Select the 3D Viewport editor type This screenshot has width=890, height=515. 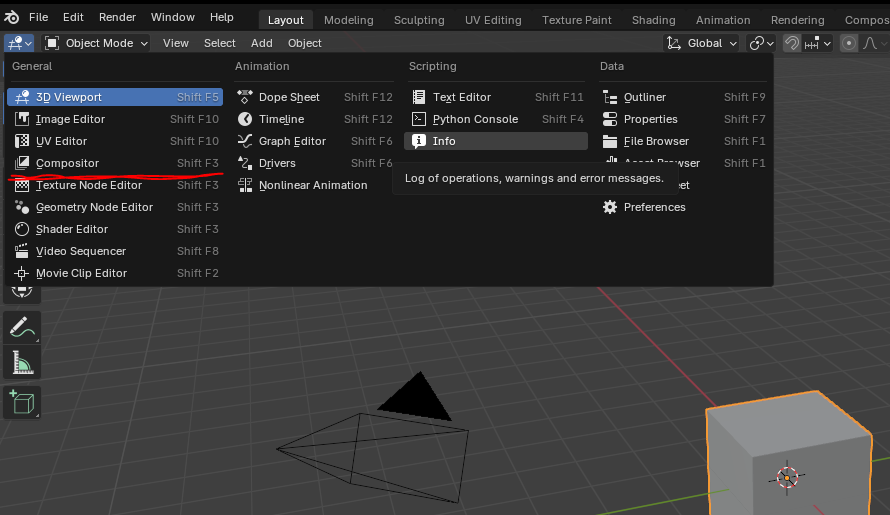[115, 97]
